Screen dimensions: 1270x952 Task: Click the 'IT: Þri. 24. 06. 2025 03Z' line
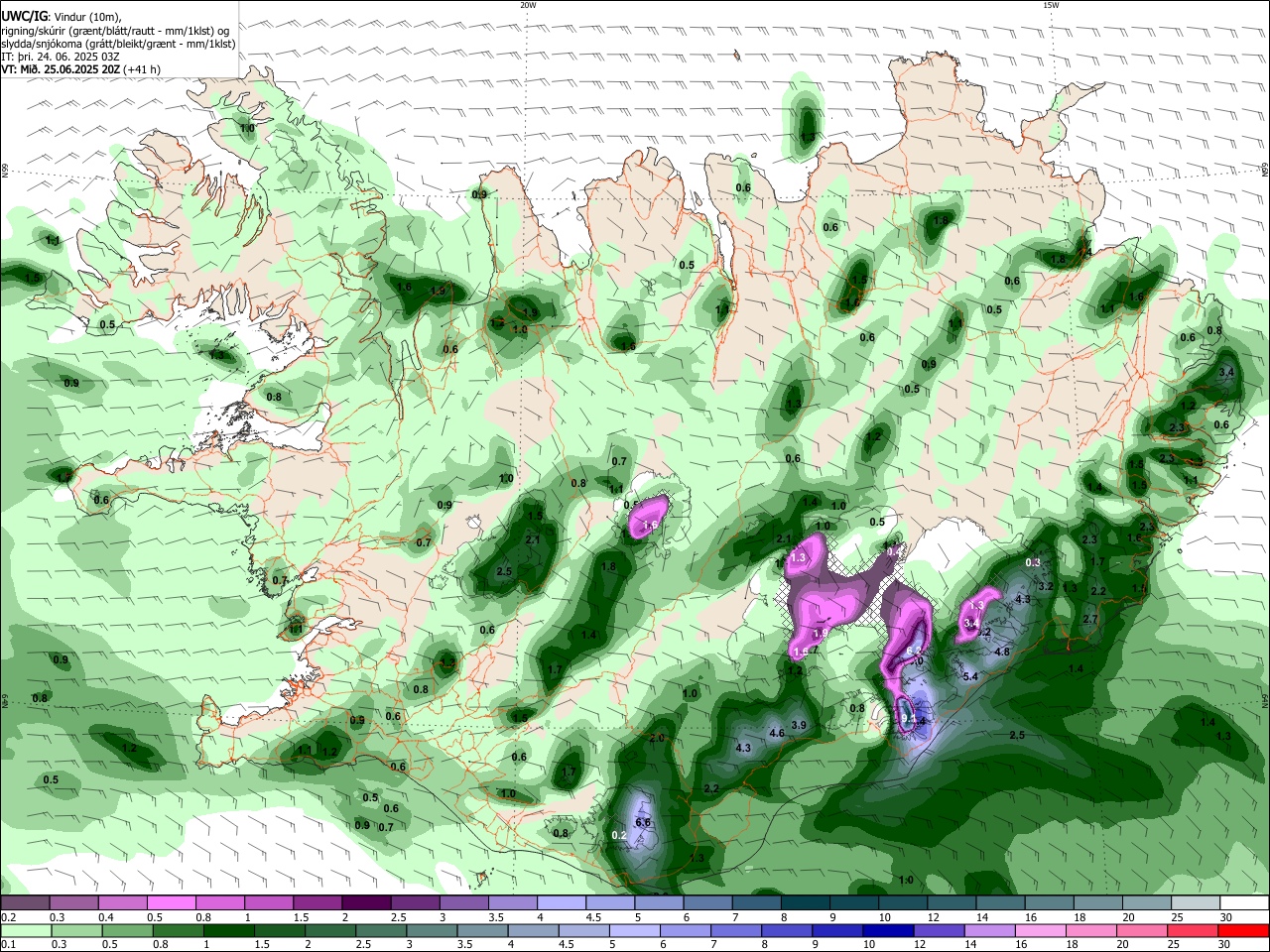[x=61, y=57]
